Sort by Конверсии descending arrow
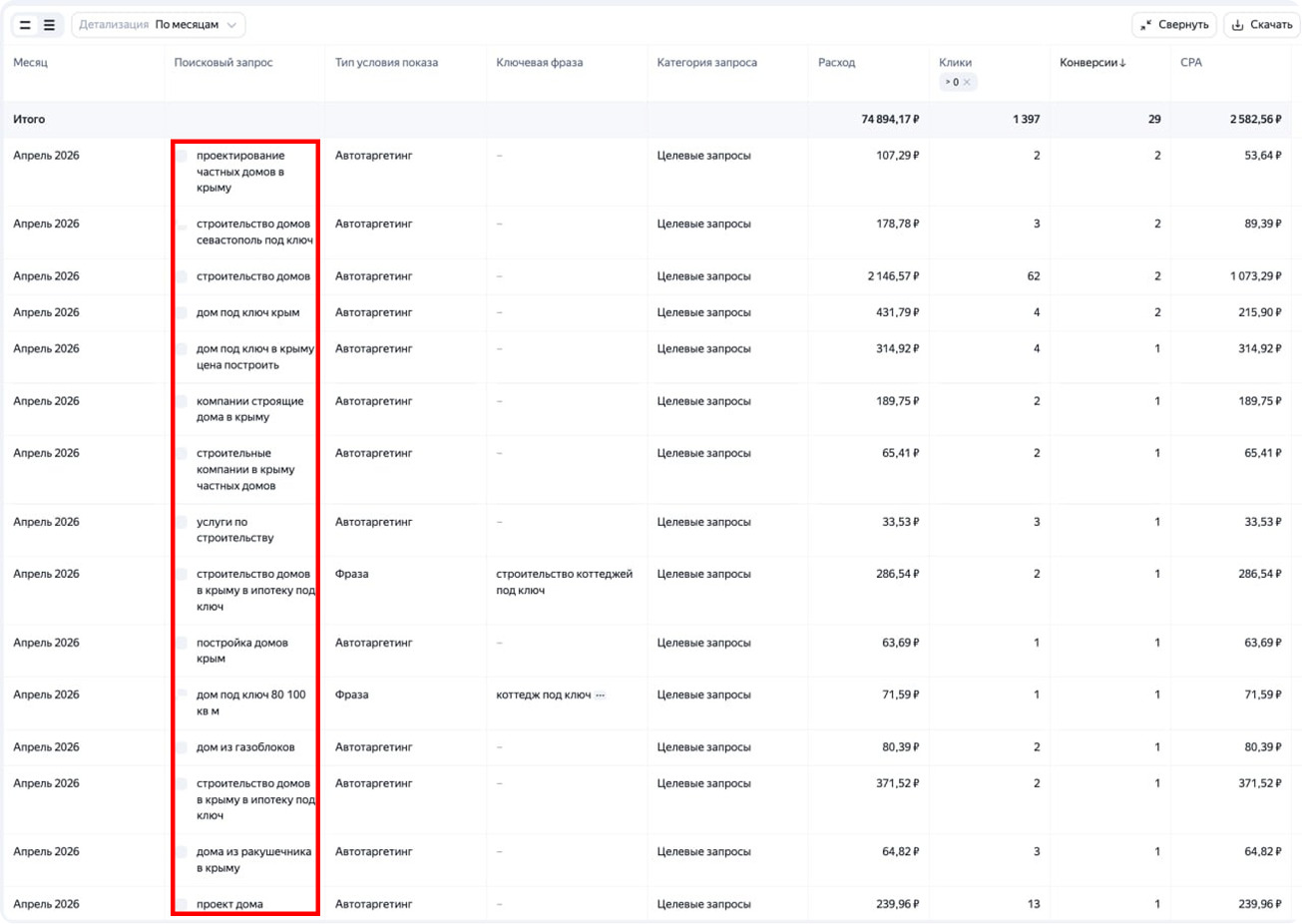This screenshot has width=1302, height=924. pyautogui.click(x=1123, y=63)
